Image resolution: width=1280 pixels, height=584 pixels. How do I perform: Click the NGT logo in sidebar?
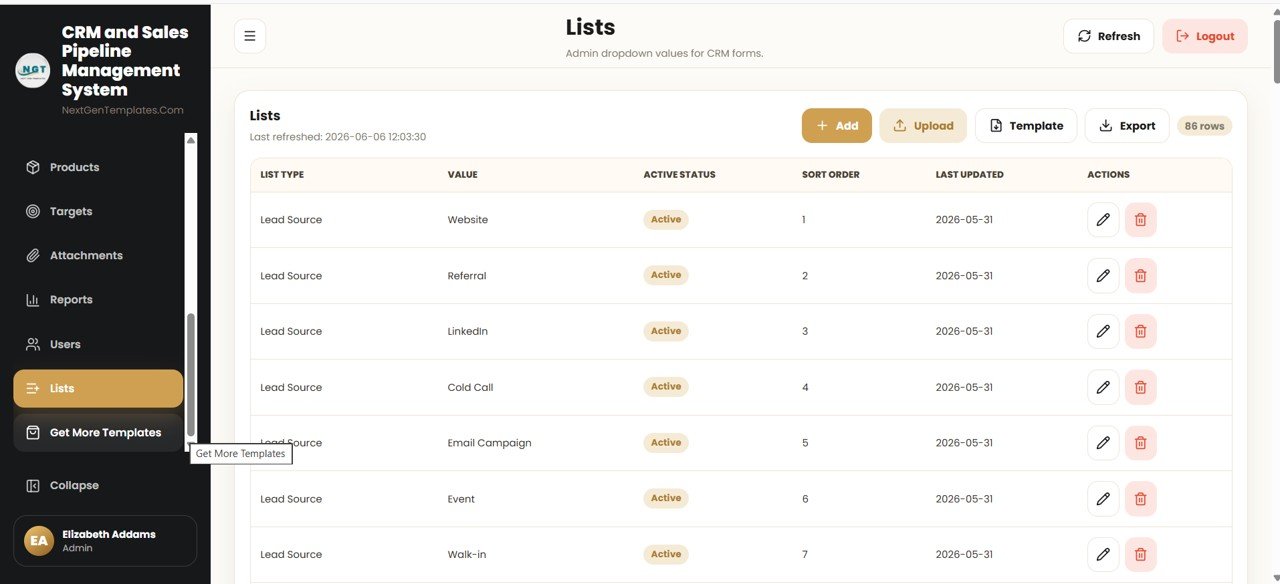pos(33,71)
